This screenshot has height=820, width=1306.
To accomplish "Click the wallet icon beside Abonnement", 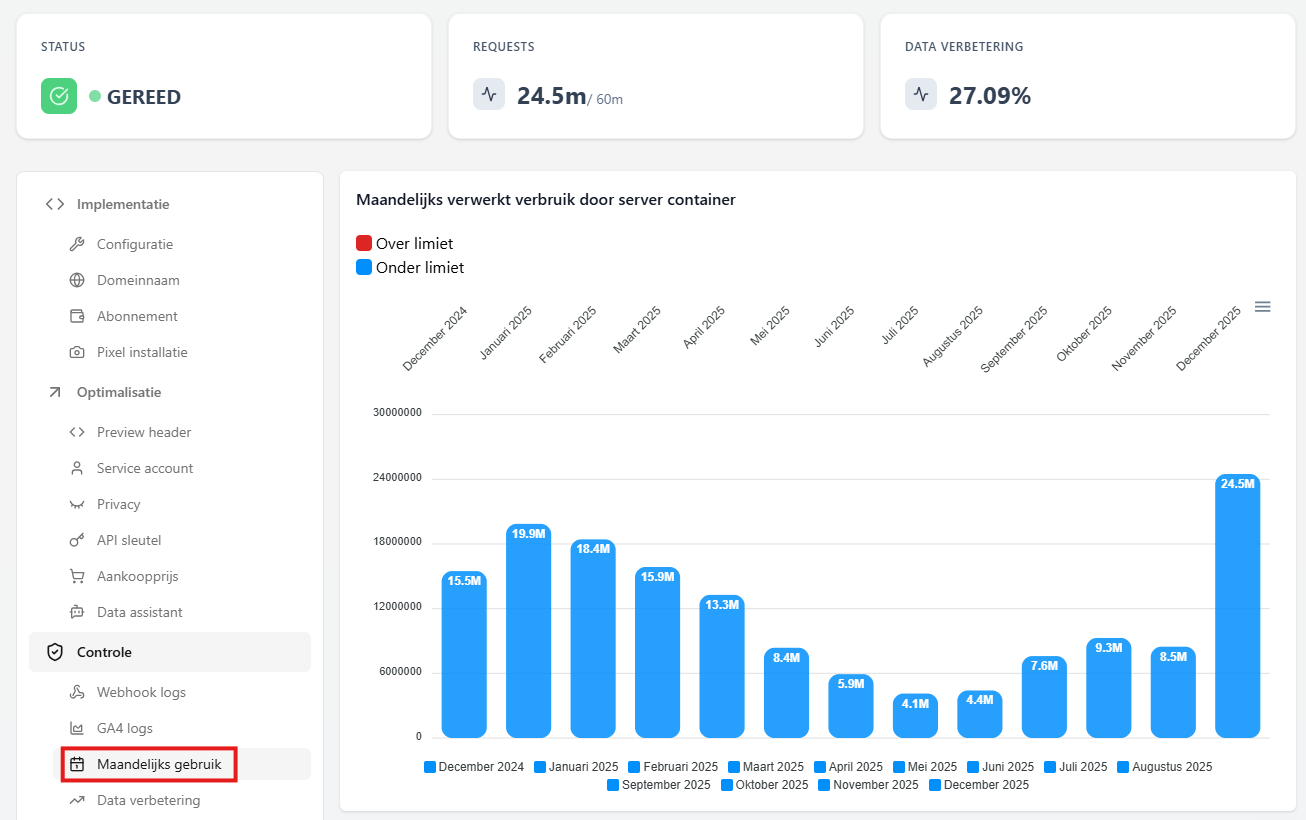I will [x=77, y=316].
